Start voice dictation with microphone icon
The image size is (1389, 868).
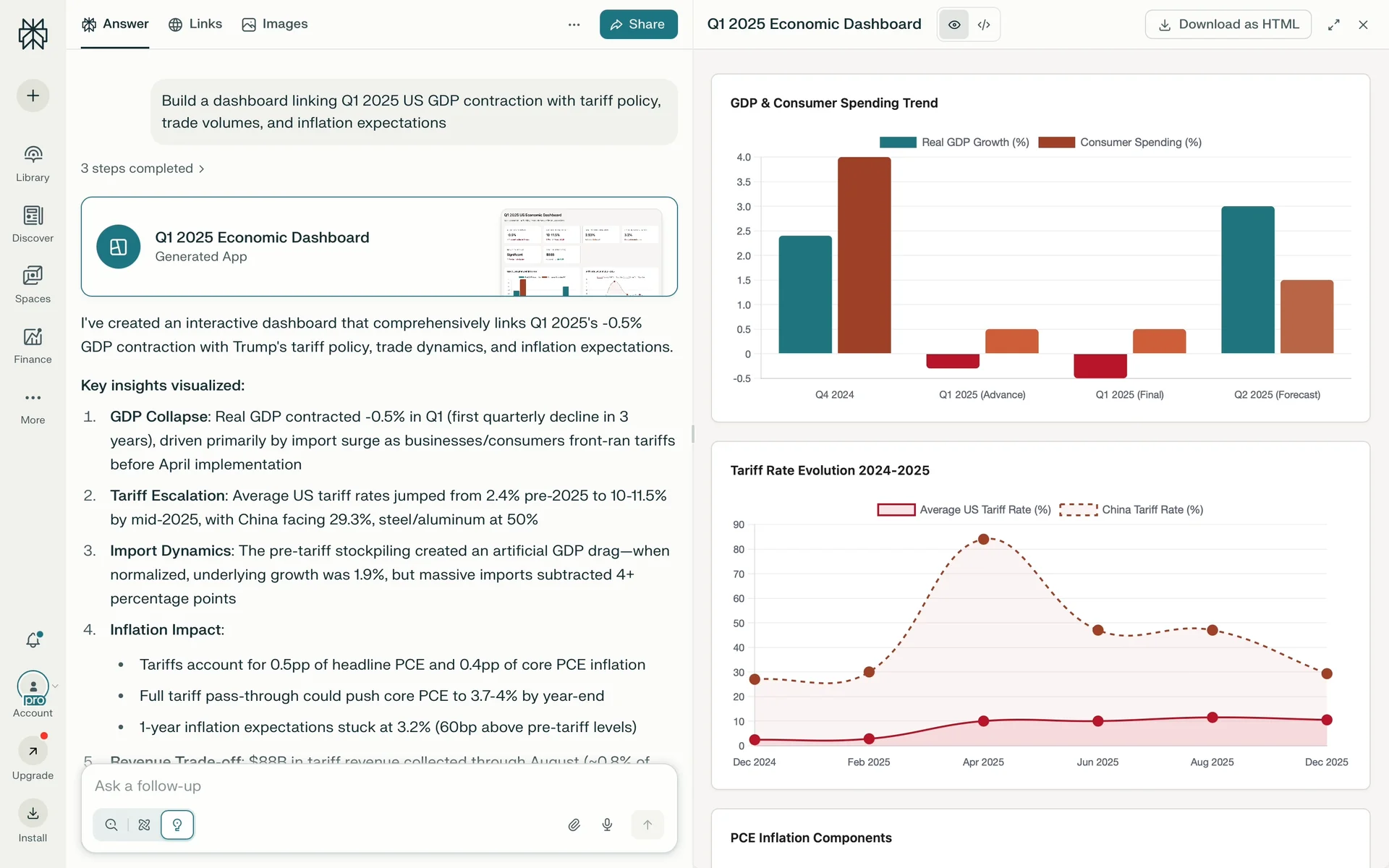[x=607, y=825]
